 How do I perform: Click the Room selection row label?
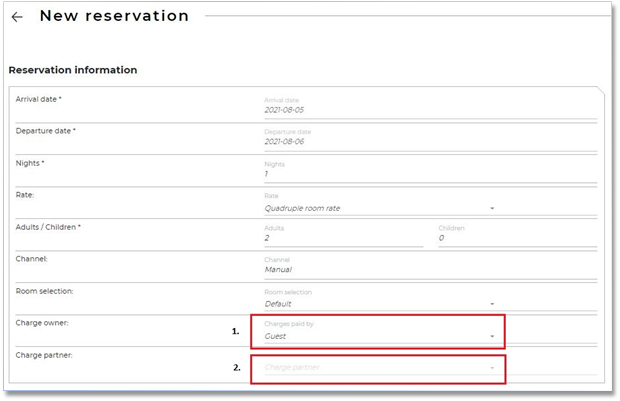46,291
